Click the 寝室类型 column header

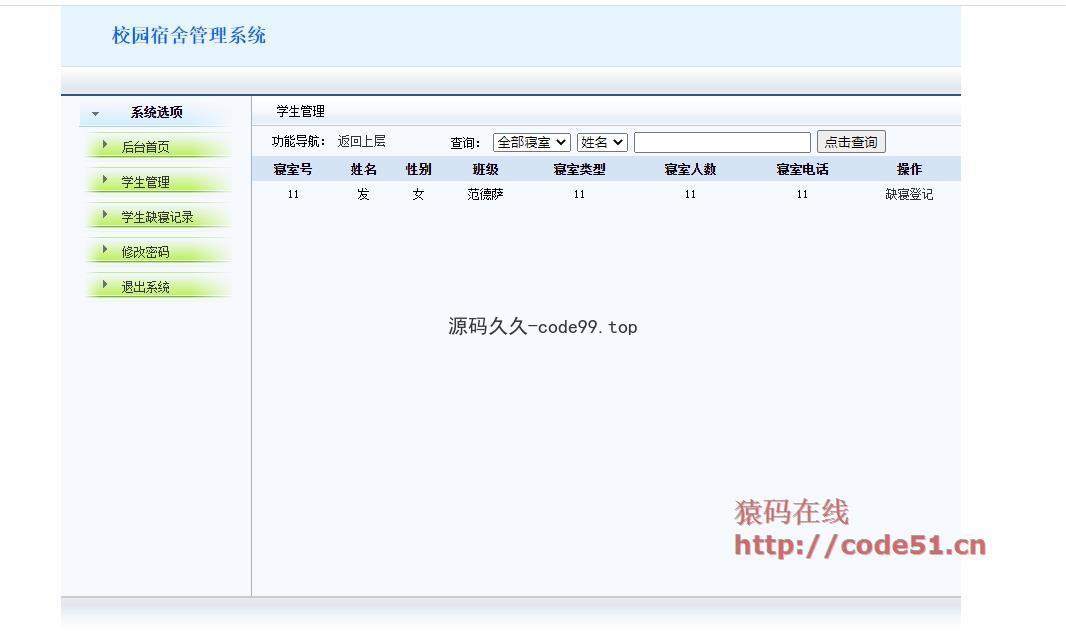click(579, 170)
